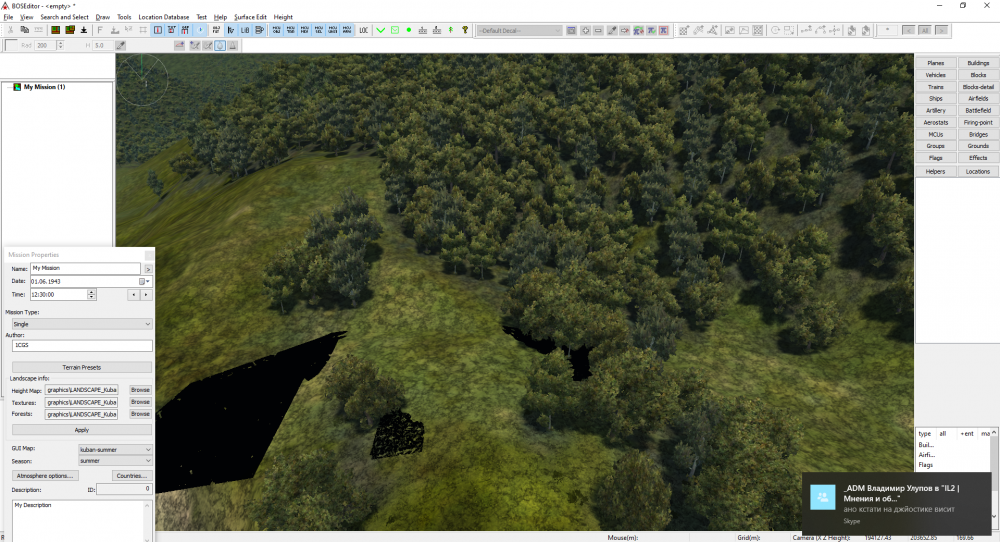Click the green check mark toolbar icon
Screen dimensions: 1000x542
click(380, 31)
